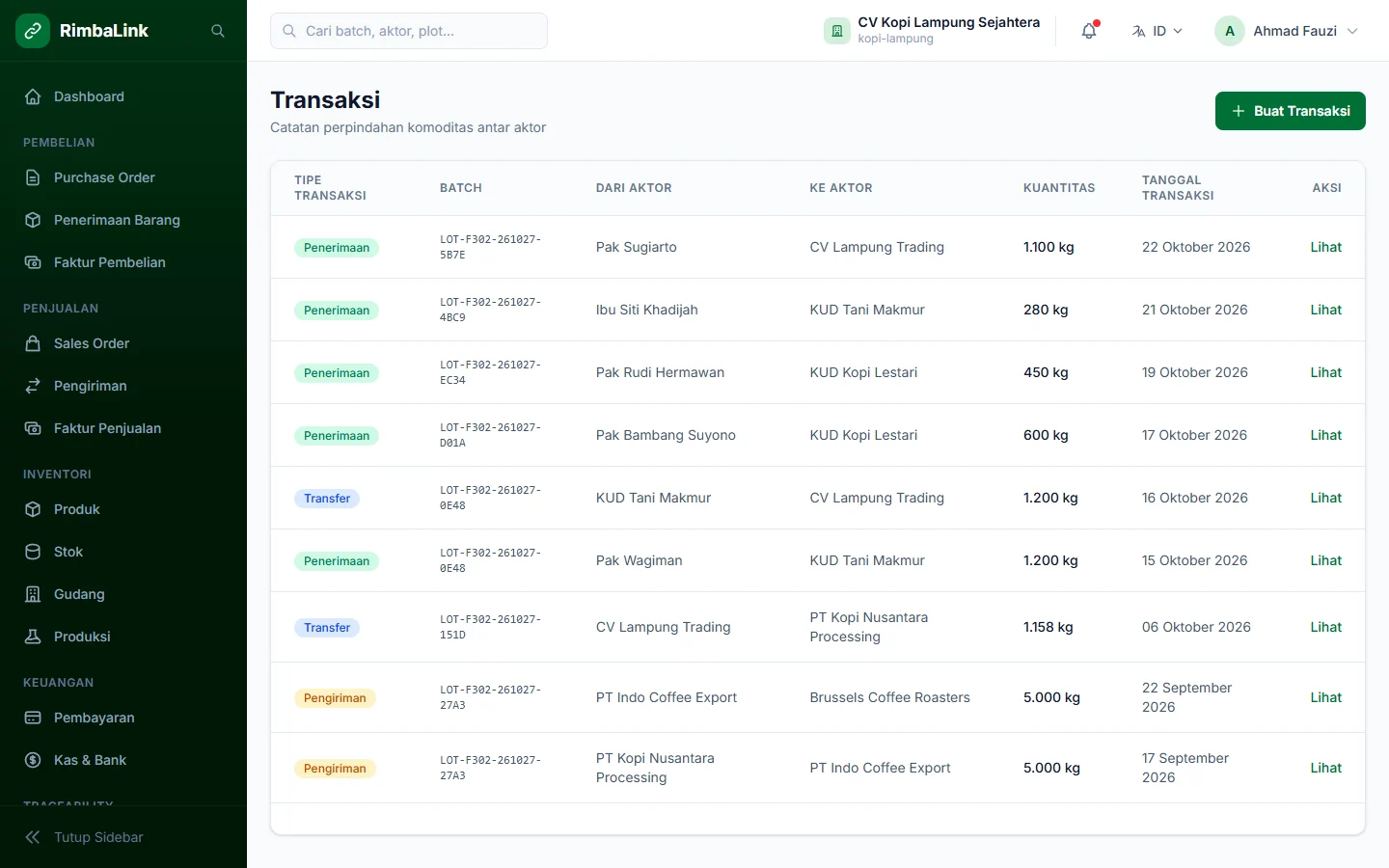Viewport: 1389px width, 868px height.
Task: Click the Produk cube icon
Action: pos(33,509)
